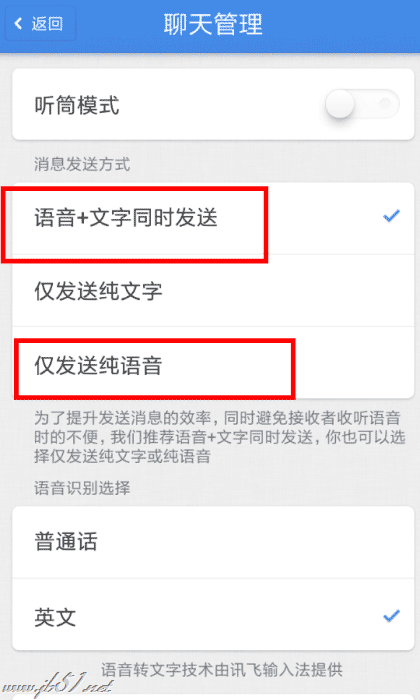The height and width of the screenshot is (700, 420).
Task: Tap the 听筒模式 label text
Action: [77, 106]
